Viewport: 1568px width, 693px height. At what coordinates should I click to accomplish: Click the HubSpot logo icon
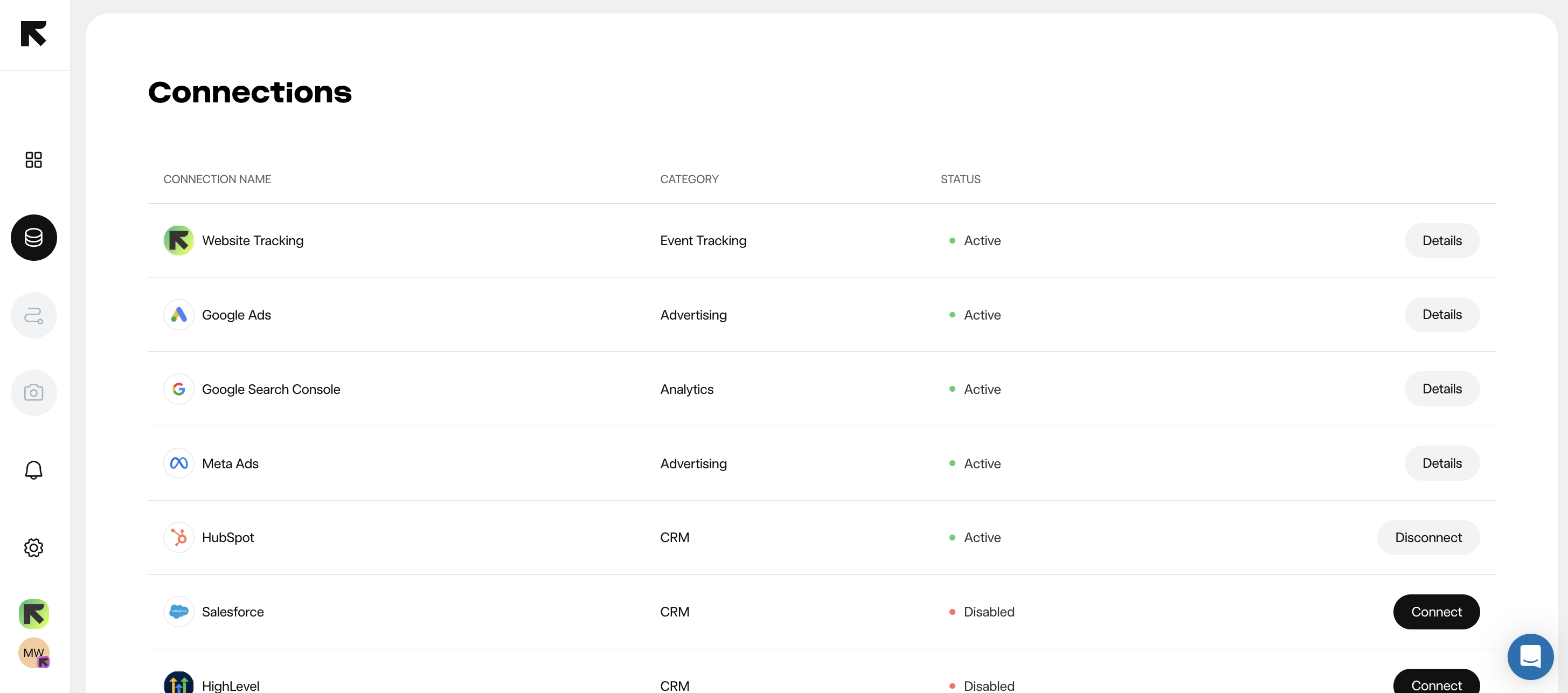coord(178,538)
